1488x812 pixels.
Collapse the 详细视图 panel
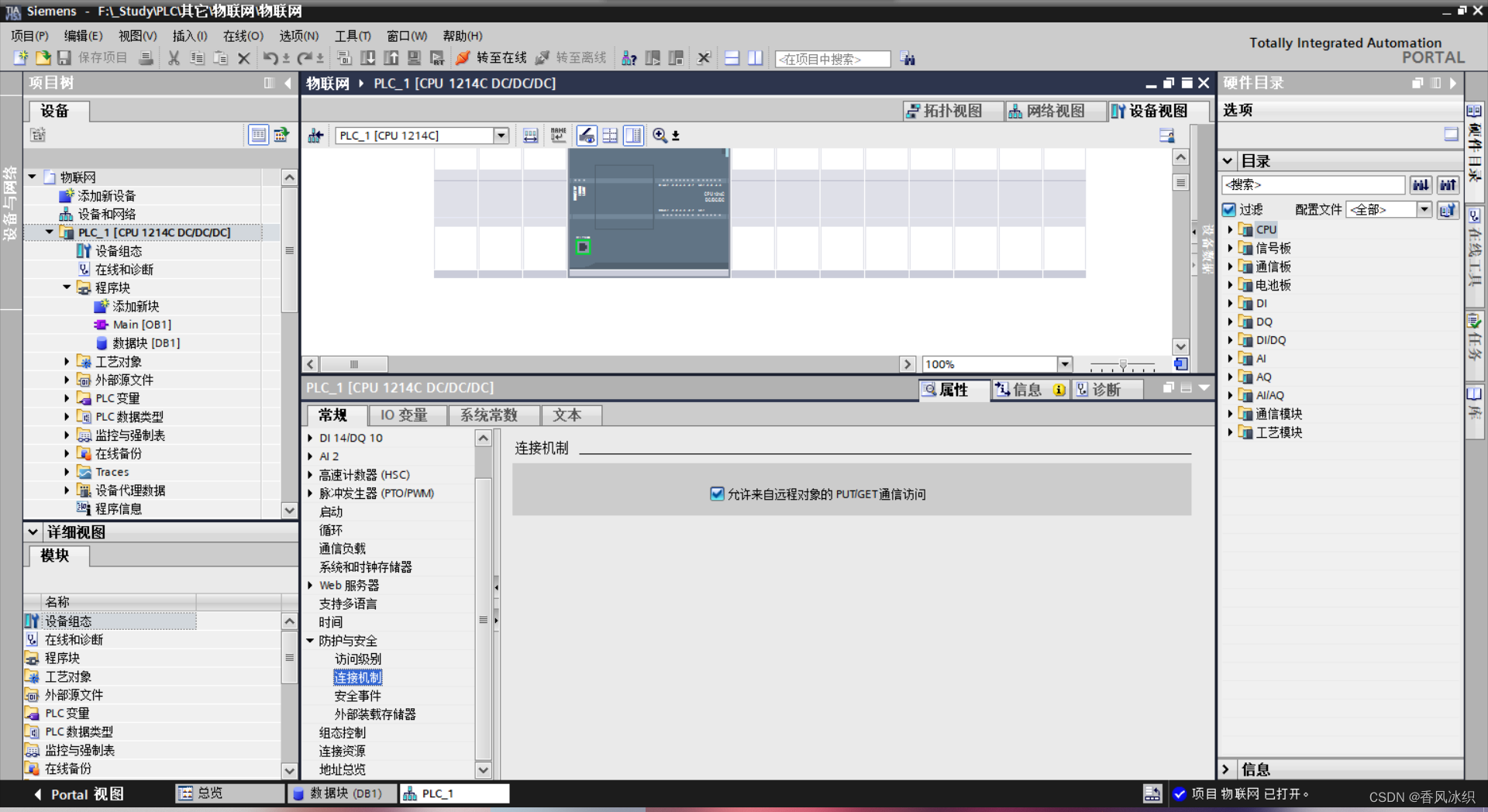pyautogui.click(x=33, y=532)
